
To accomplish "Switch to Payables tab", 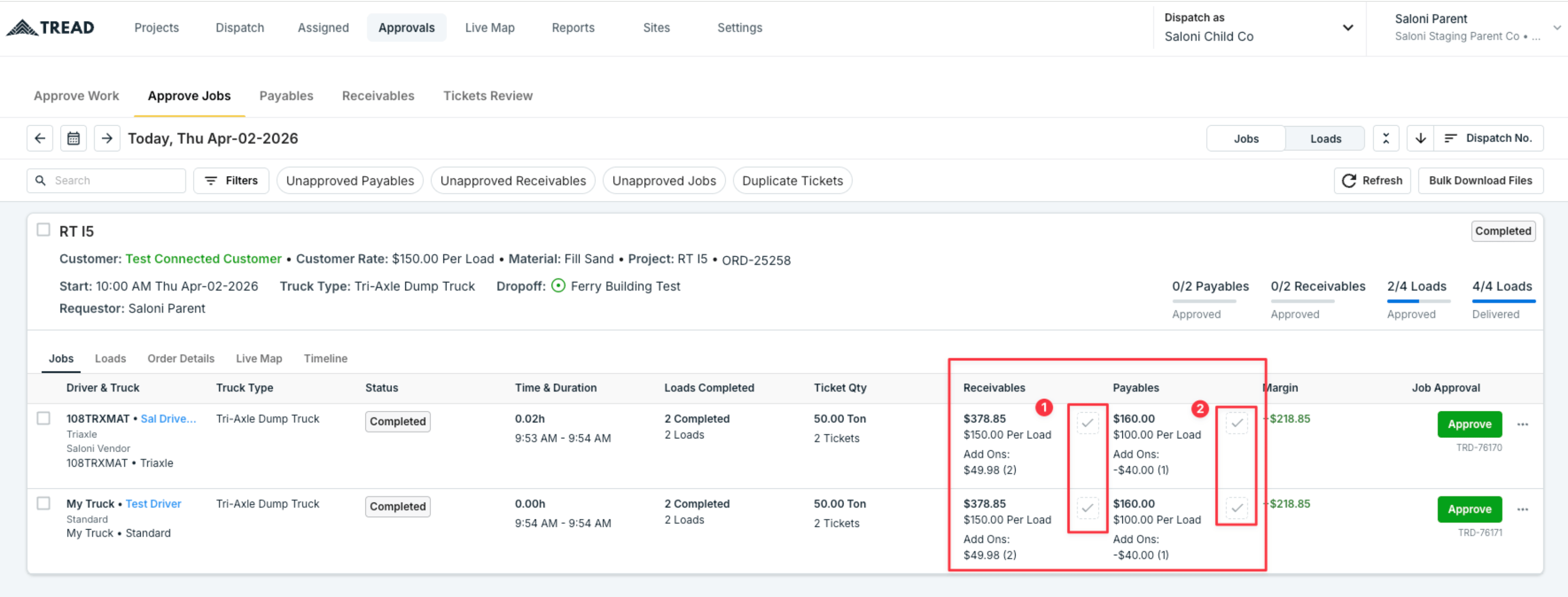I will (286, 96).
